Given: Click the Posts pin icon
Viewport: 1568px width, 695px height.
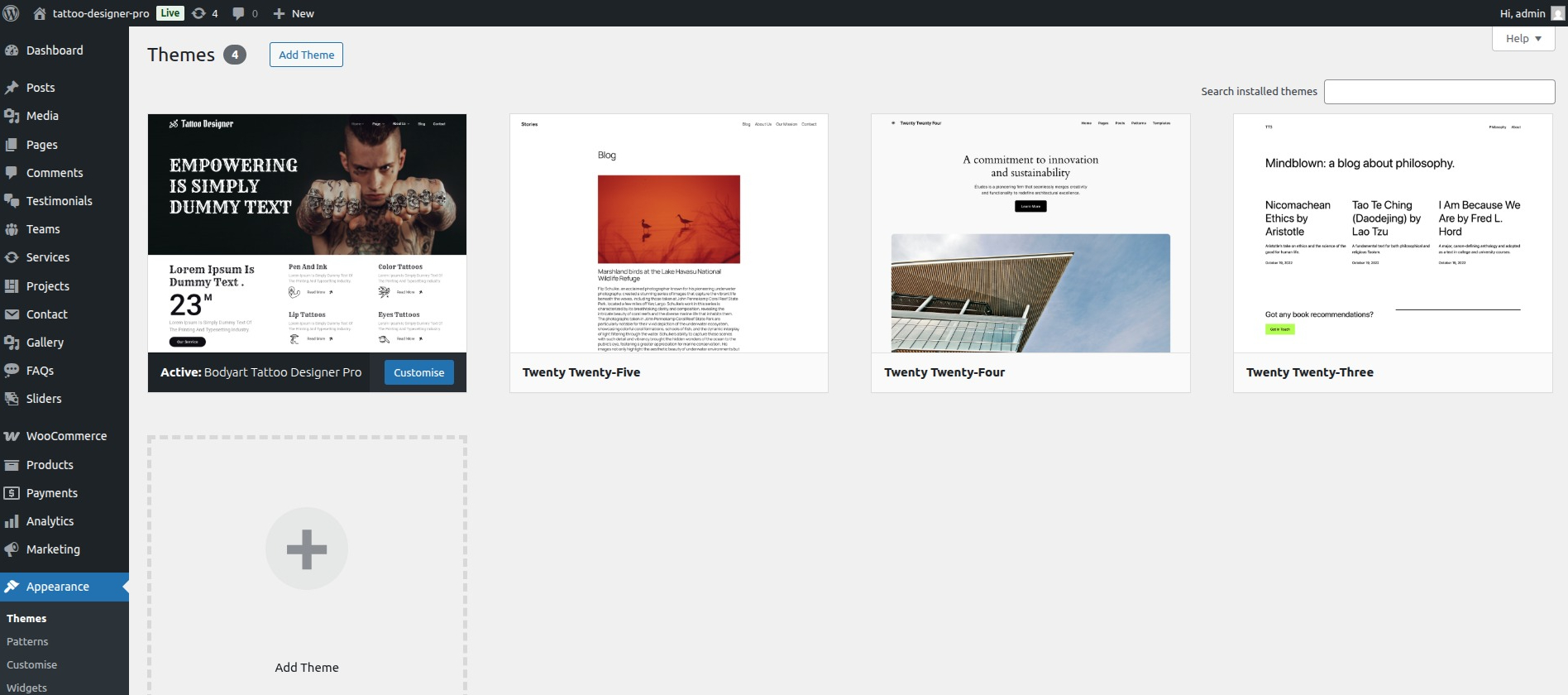Looking at the screenshot, I should click(12, 88).
